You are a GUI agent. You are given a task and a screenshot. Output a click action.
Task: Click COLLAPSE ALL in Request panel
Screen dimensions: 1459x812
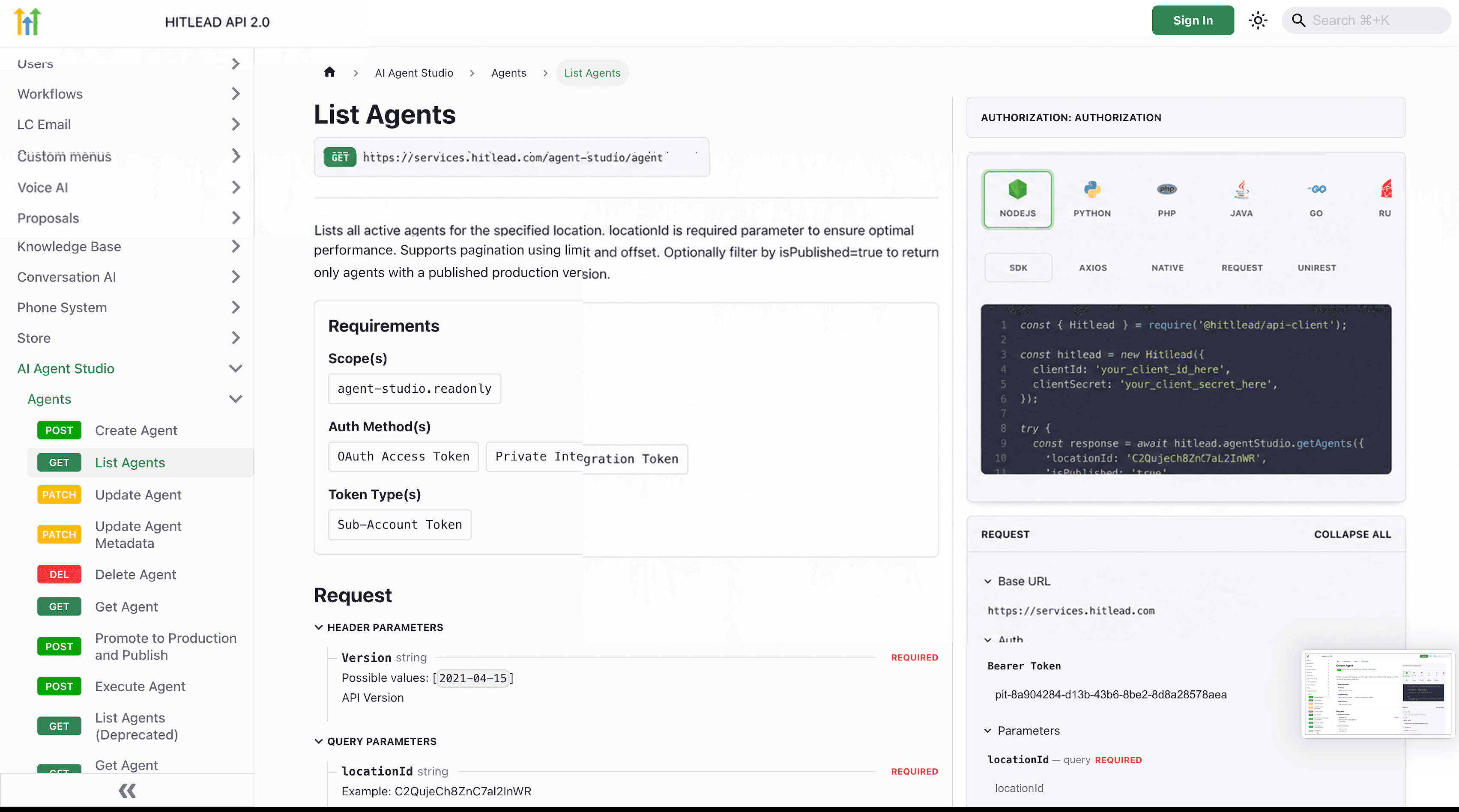coord(1352,534)
